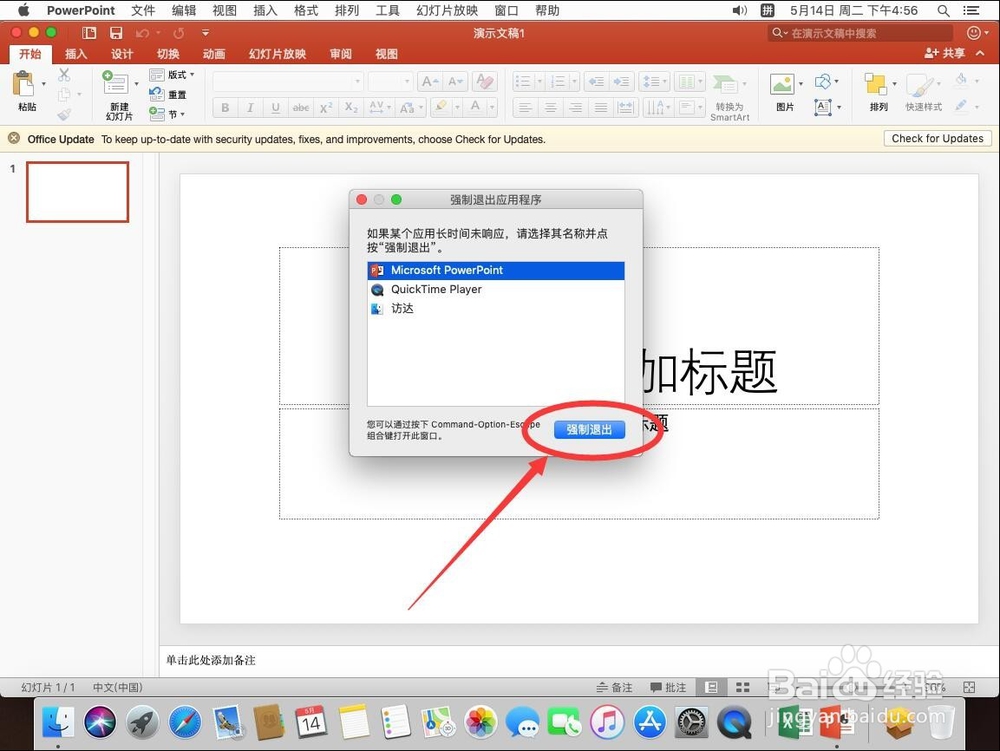Open the 文件 (File) menu
Screen dimensions: 1000x751
click(143, 10)
